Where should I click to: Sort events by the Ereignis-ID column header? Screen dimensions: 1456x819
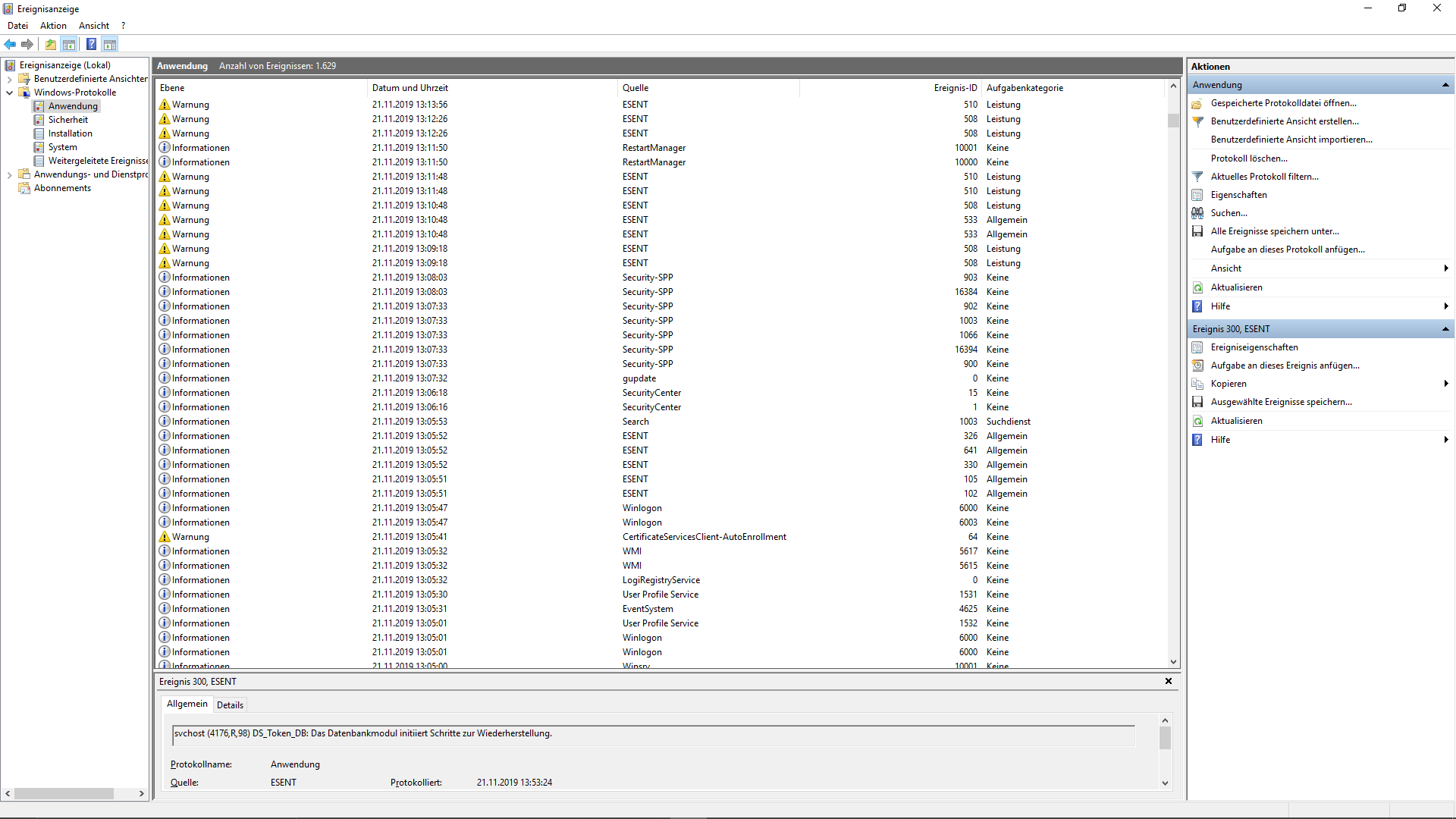955,88
